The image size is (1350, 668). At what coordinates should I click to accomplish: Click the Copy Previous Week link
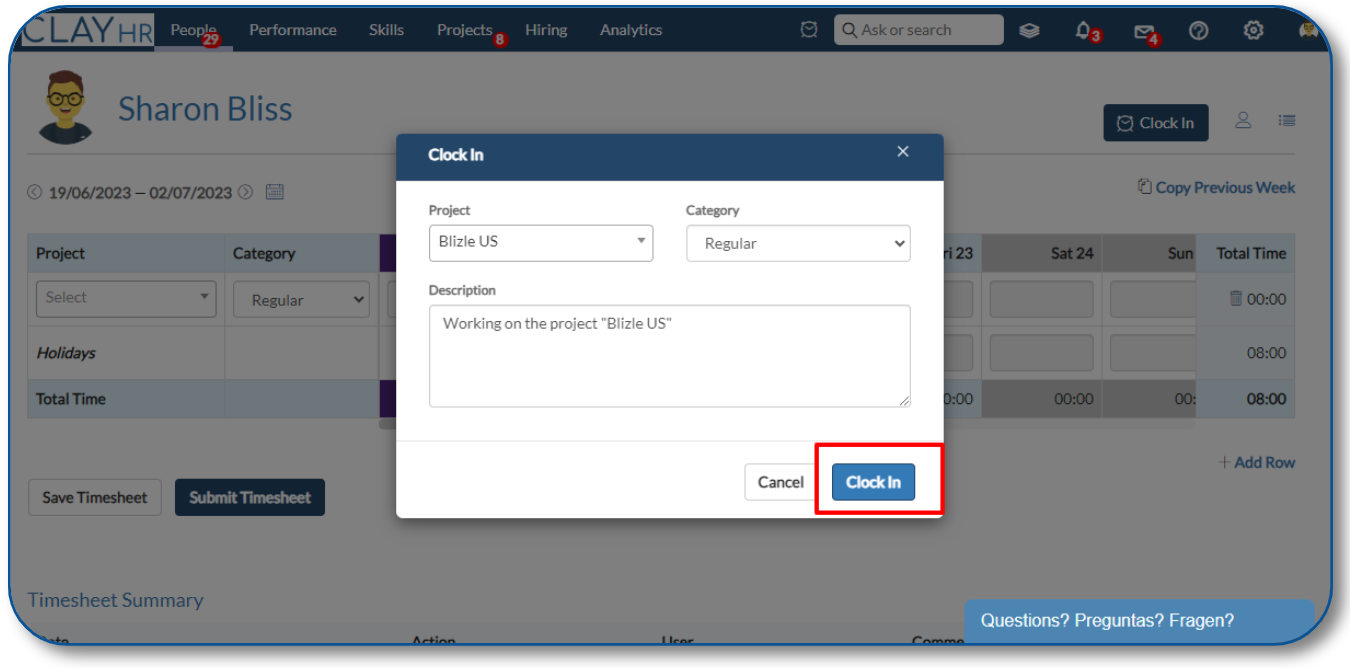tap(1216, 187)
